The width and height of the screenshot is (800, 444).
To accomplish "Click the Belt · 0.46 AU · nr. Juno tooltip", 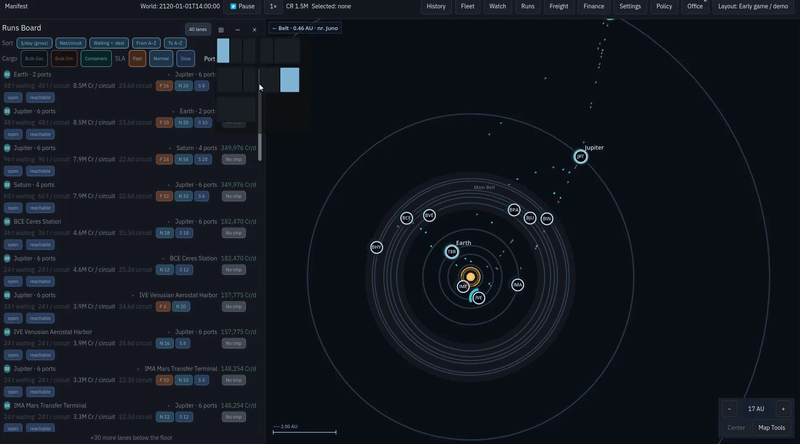I will (x=305, y=29).
